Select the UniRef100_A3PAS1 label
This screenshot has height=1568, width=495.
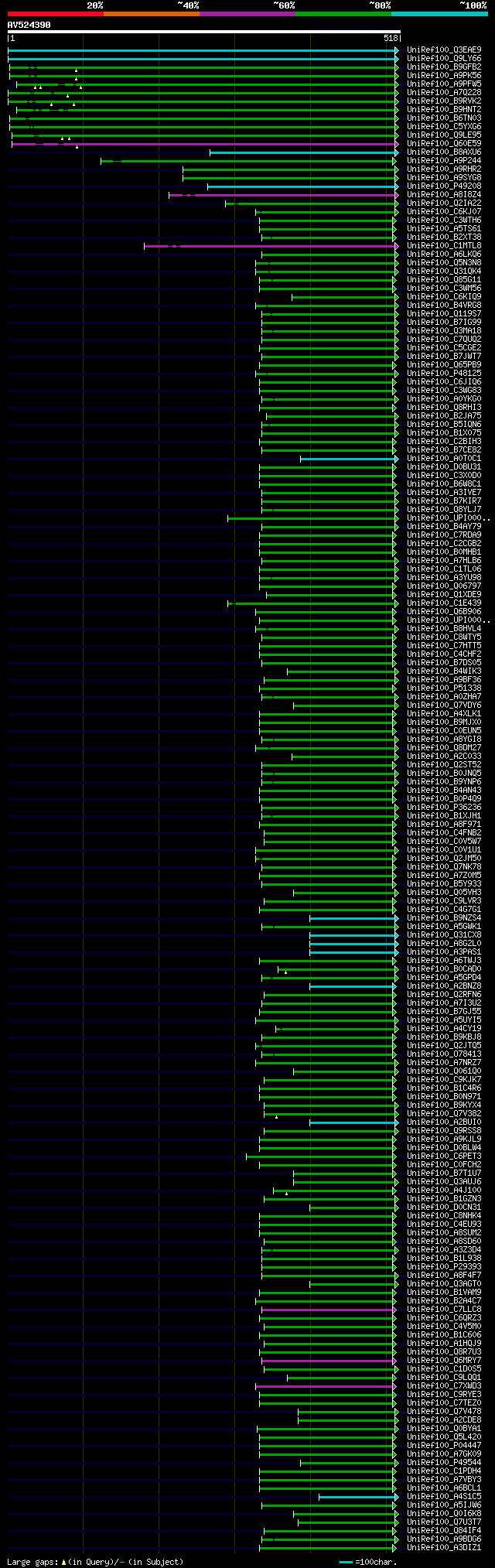(x=444, y=952)
